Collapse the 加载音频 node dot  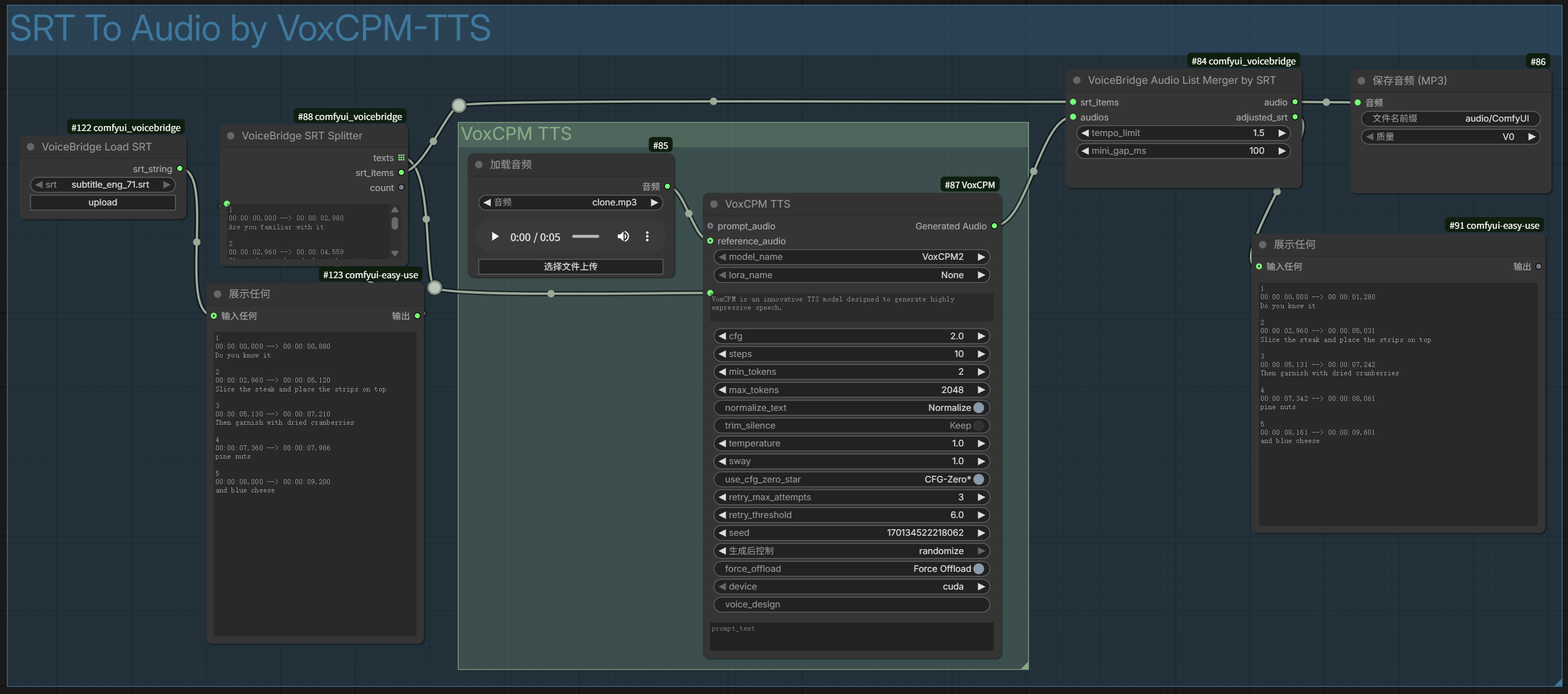479,164
